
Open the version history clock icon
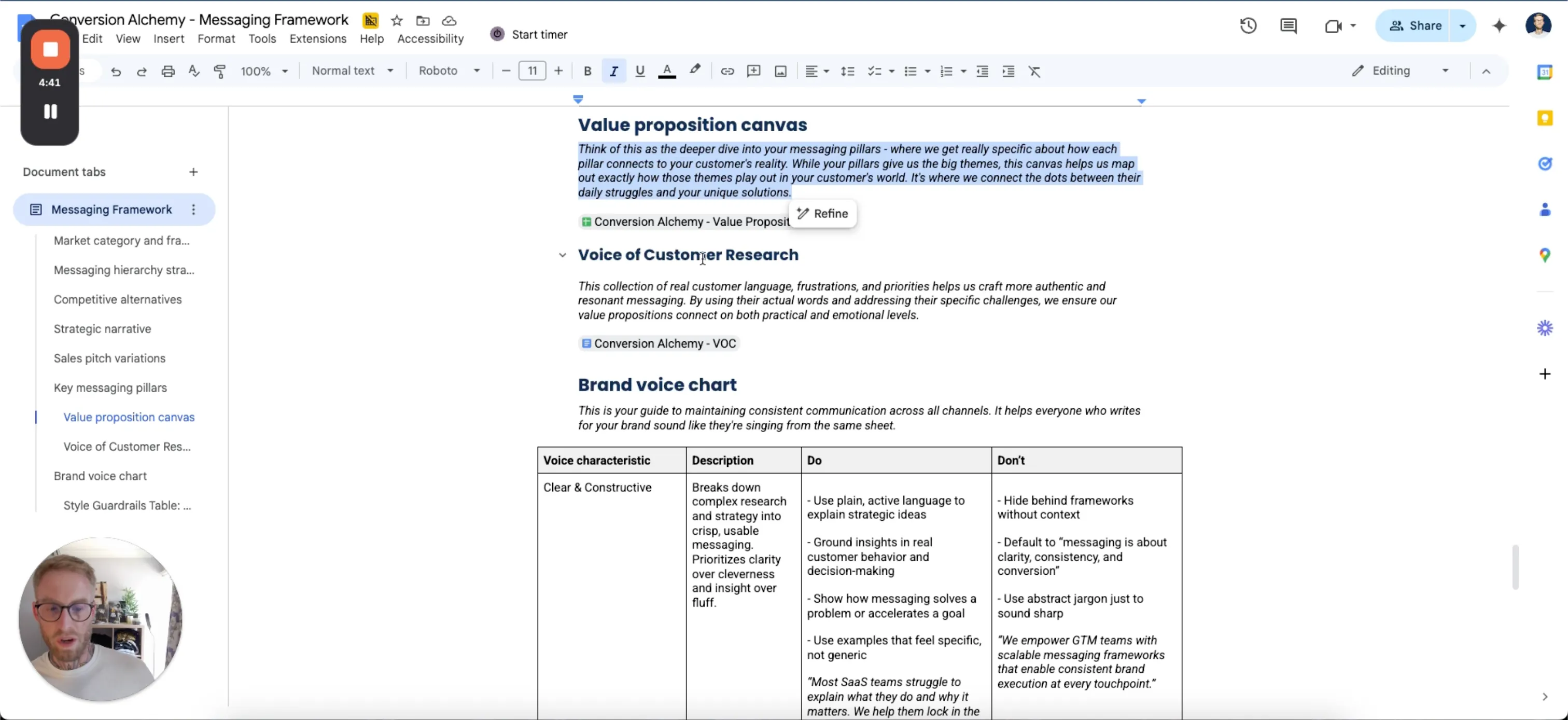(x=1248, y=25)
